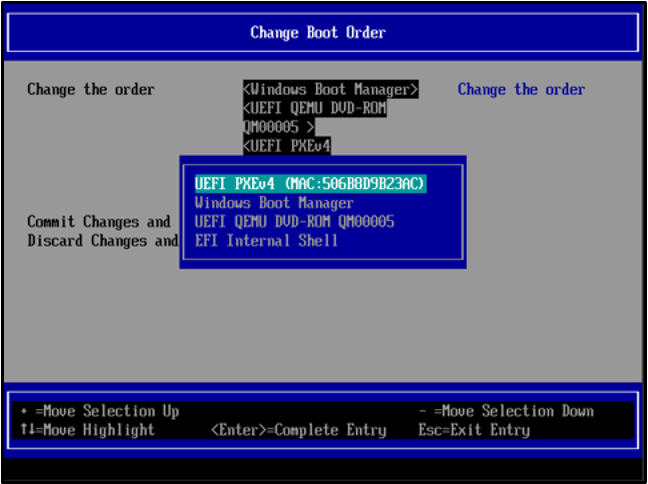Select EFI Internal Shell popup entry
This screenshot has height=484, width=648.
coord(266,241)
